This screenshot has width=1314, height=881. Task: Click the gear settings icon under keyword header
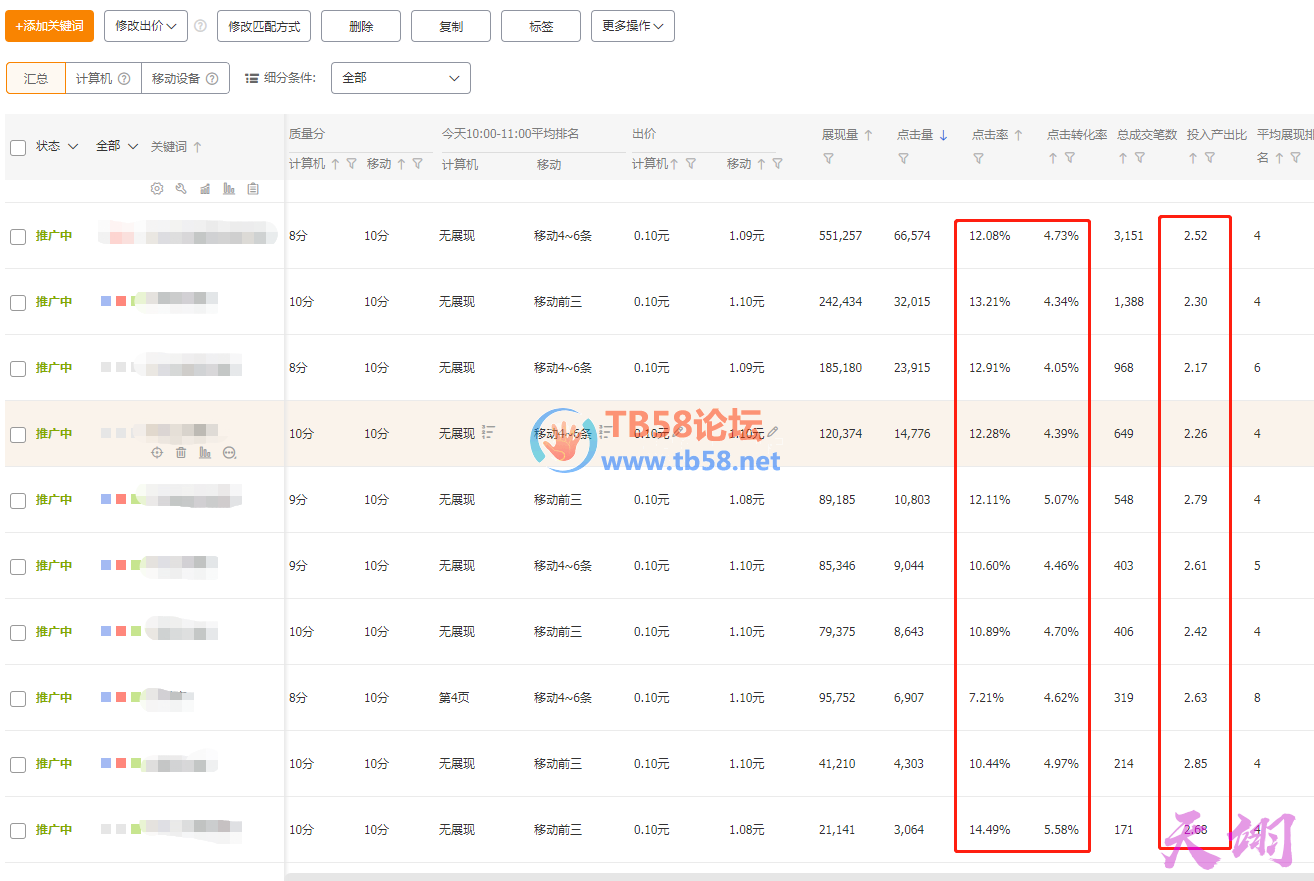coord(157,188)
